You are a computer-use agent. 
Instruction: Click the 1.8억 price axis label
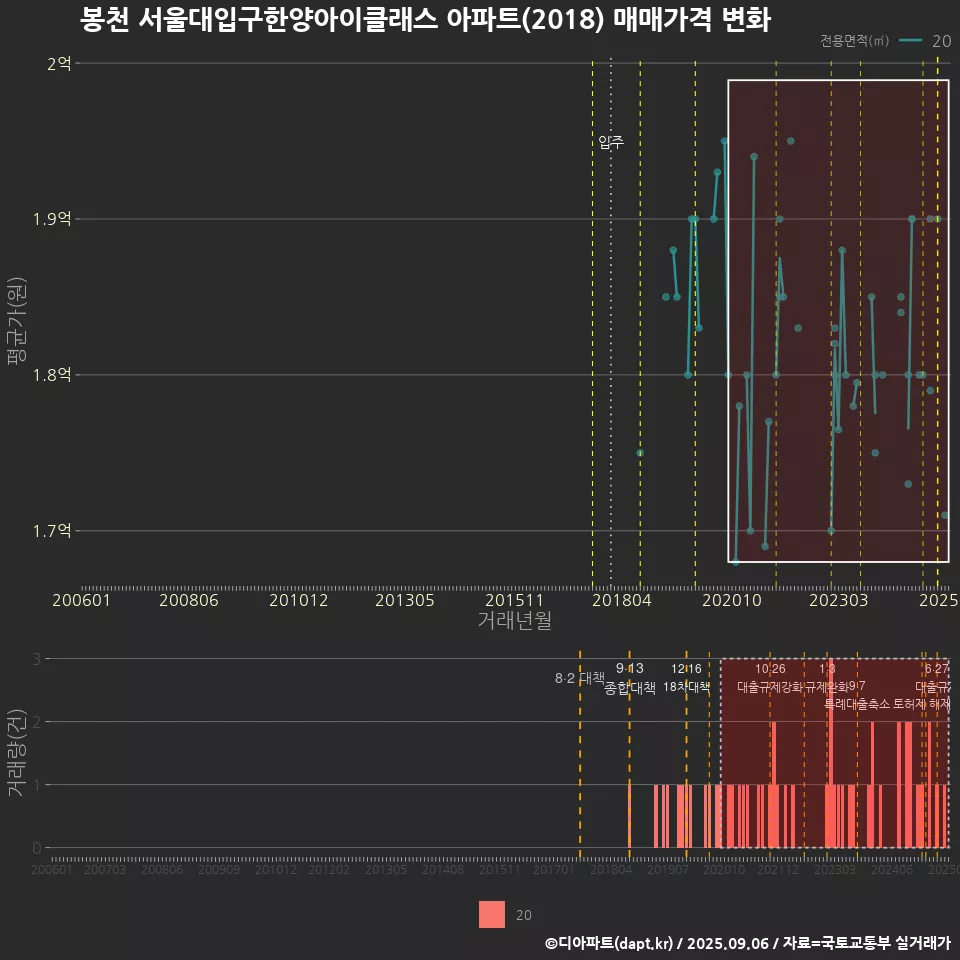(x=53, y=375)
